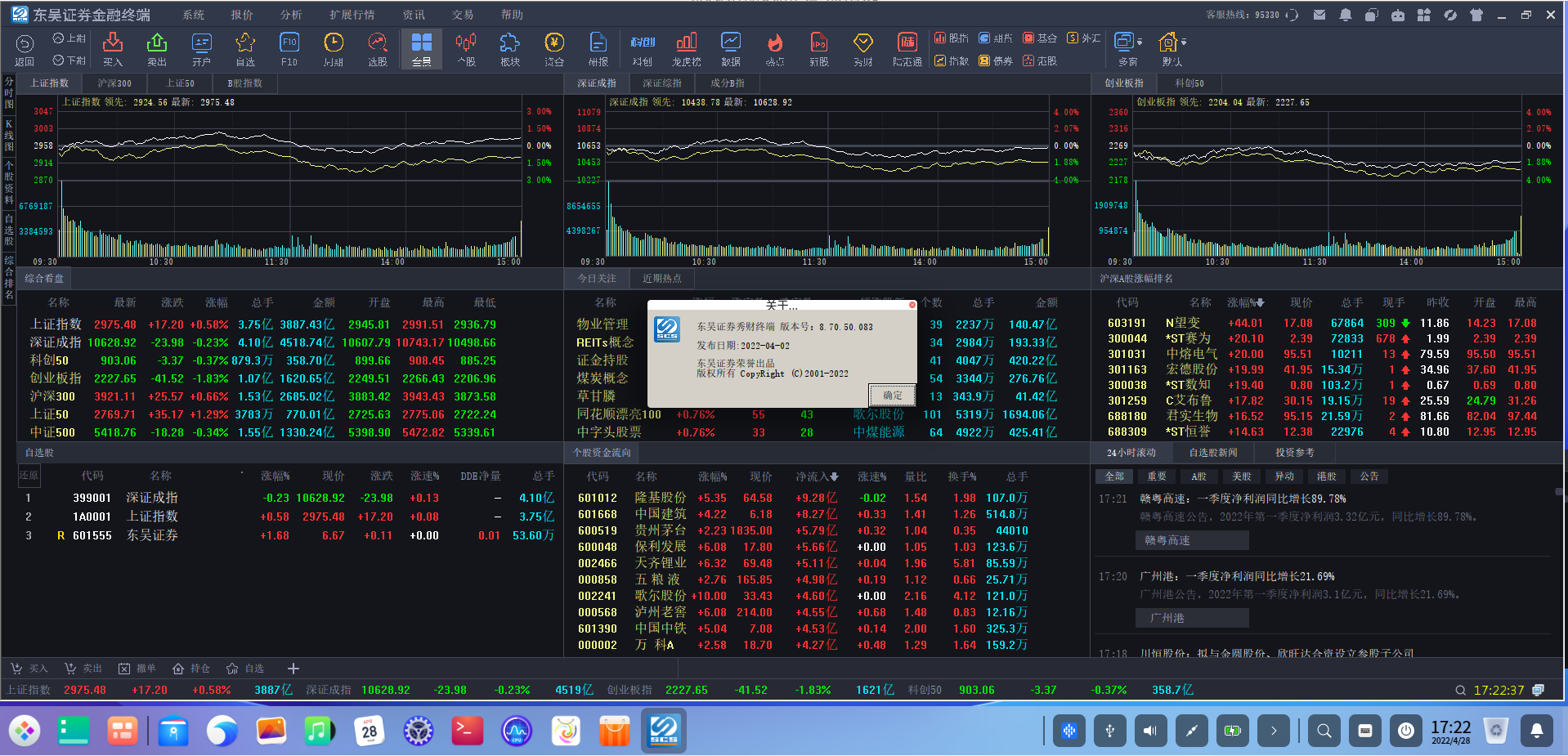Switch to the 沪深300 tab
Screen dimensions: 1568x756
coord(114,83)
